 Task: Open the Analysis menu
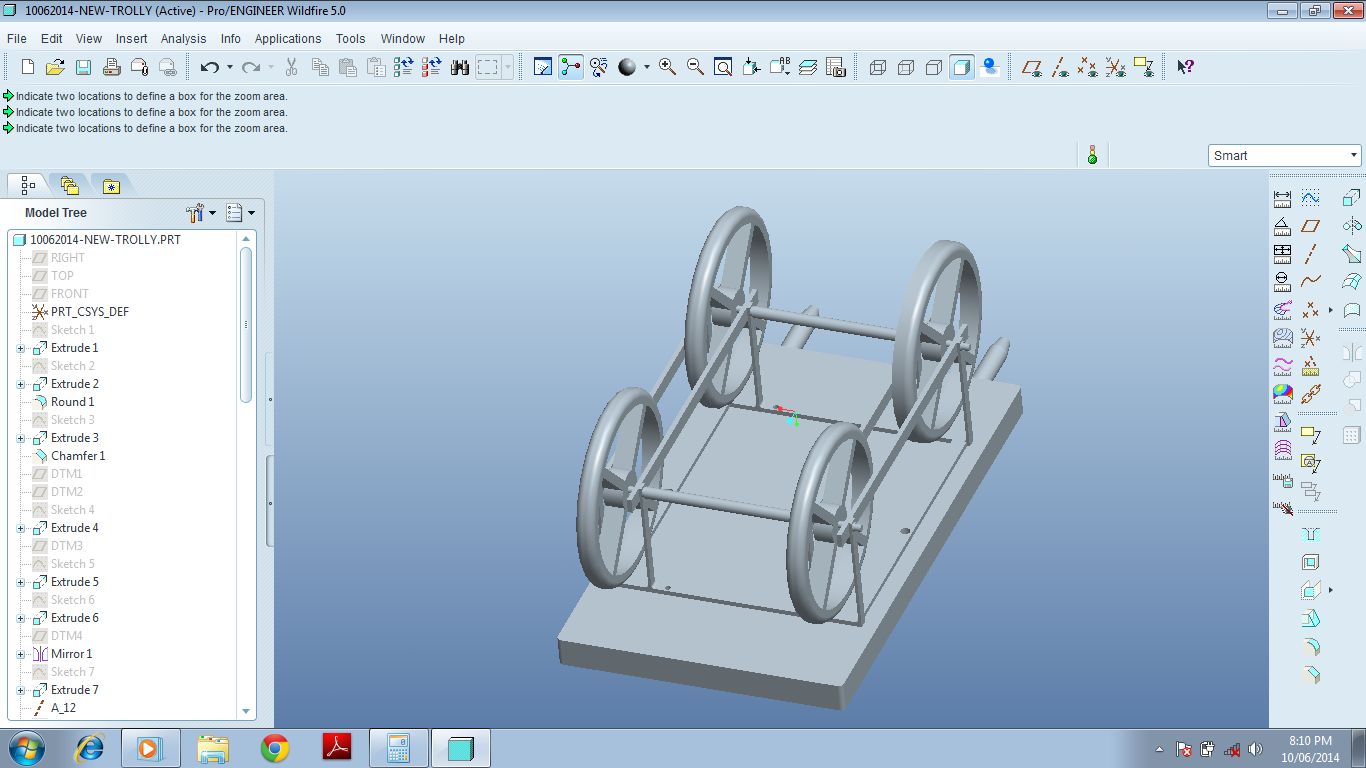pos(184,39)
